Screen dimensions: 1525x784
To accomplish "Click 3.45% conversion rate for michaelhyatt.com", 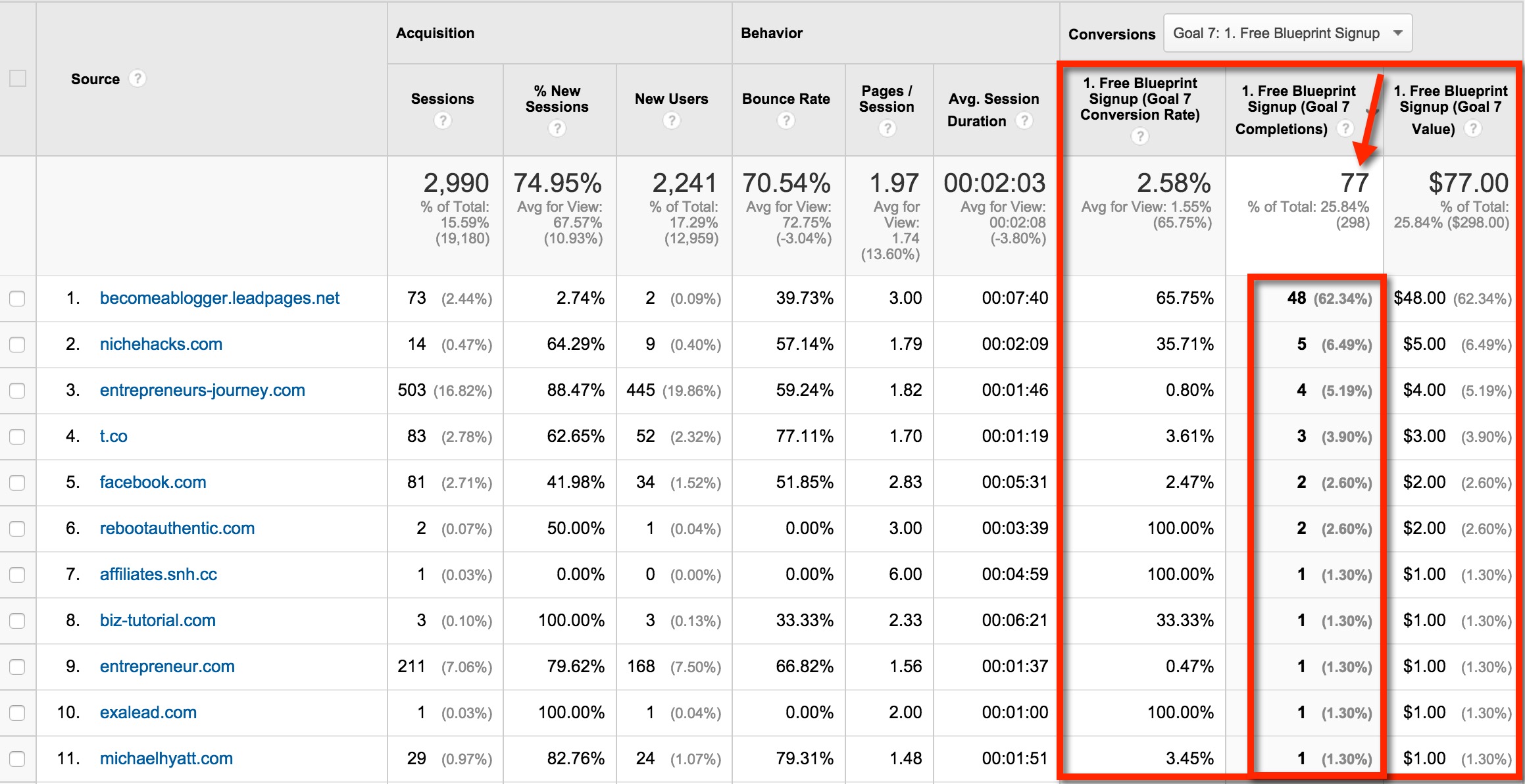I will point(1190,759).
